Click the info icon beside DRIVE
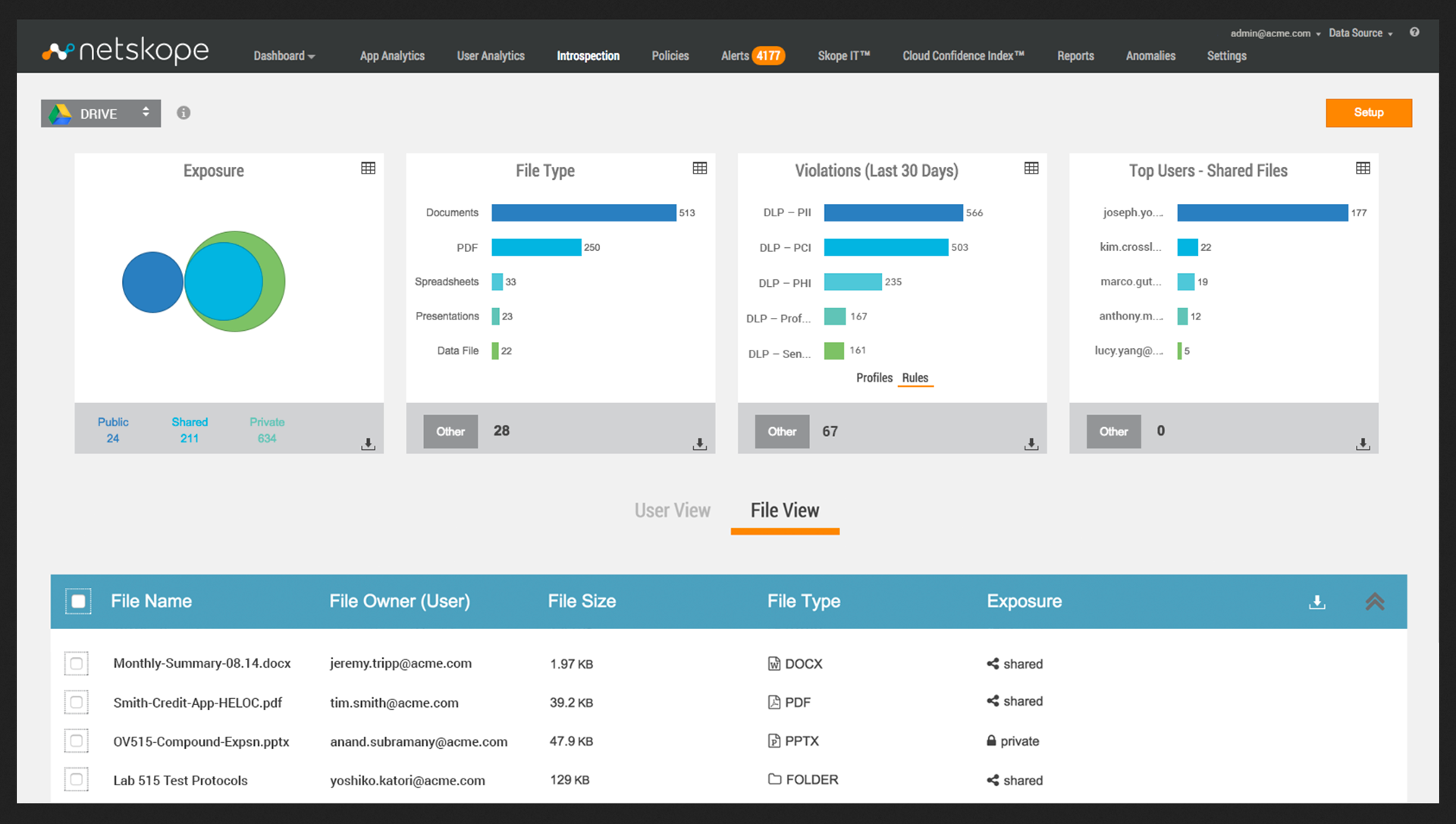This screenshot has width=1456, height=824. 184,113
